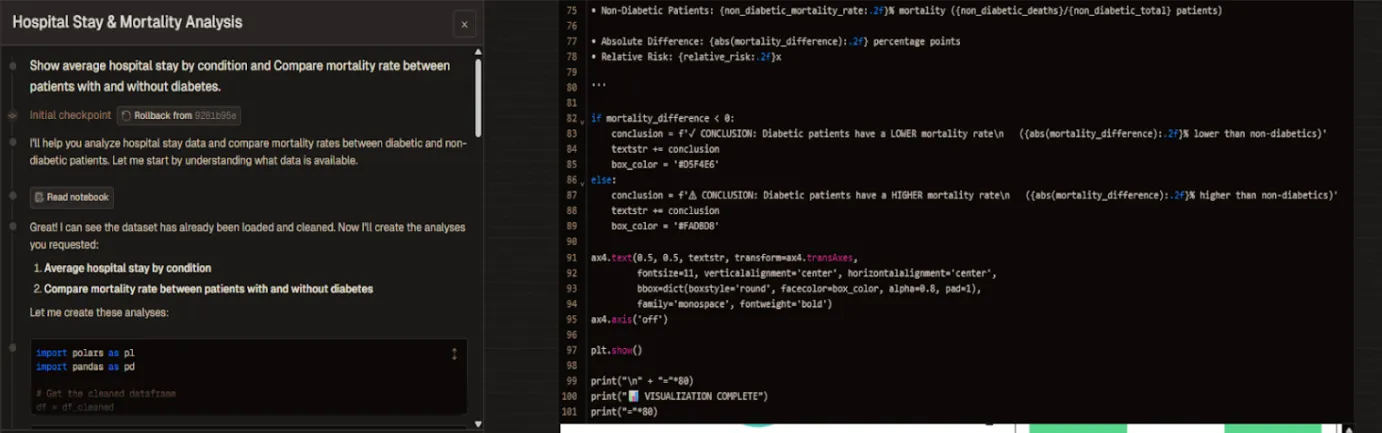Close the Hospital Stay & Mortality Analysis panel

463,24
